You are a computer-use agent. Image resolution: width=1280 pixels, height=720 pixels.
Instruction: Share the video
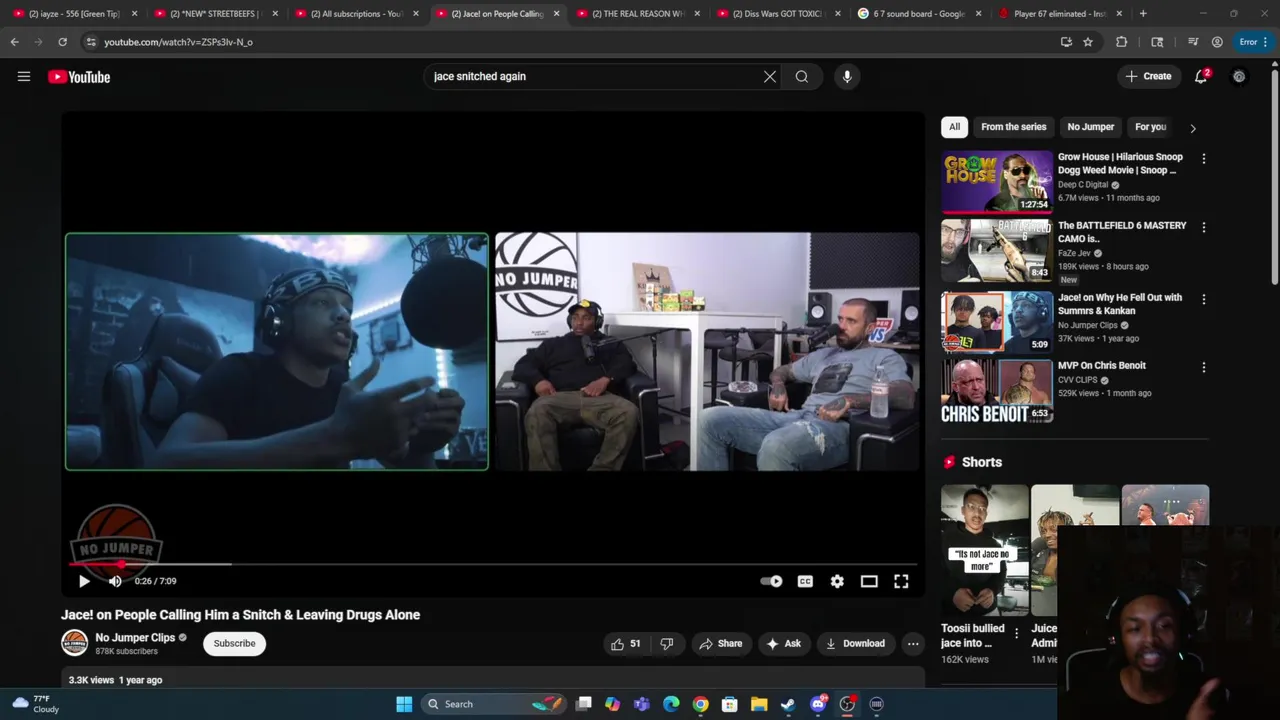click(721, 644)
